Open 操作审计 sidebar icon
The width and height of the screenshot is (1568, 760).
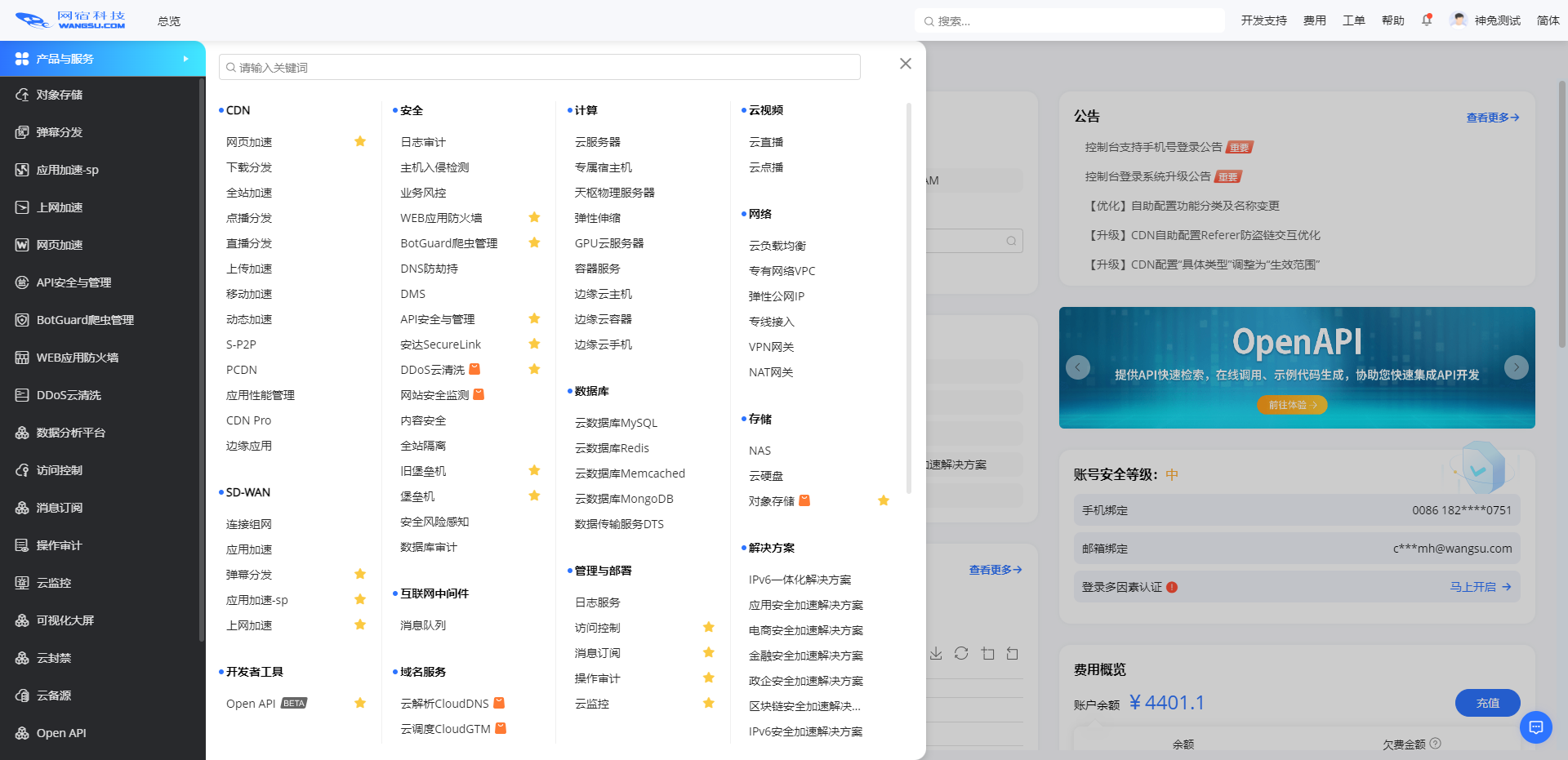[22, 545]
